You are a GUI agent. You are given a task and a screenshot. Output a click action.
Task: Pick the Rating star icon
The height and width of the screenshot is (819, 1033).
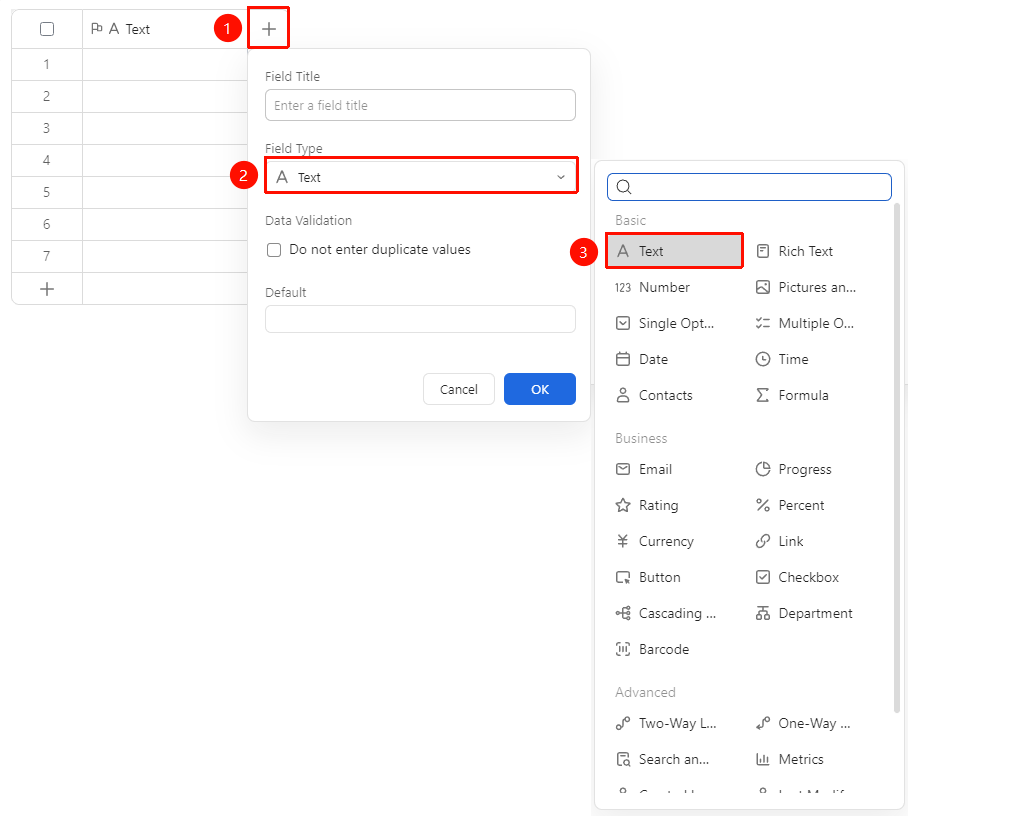623,505
